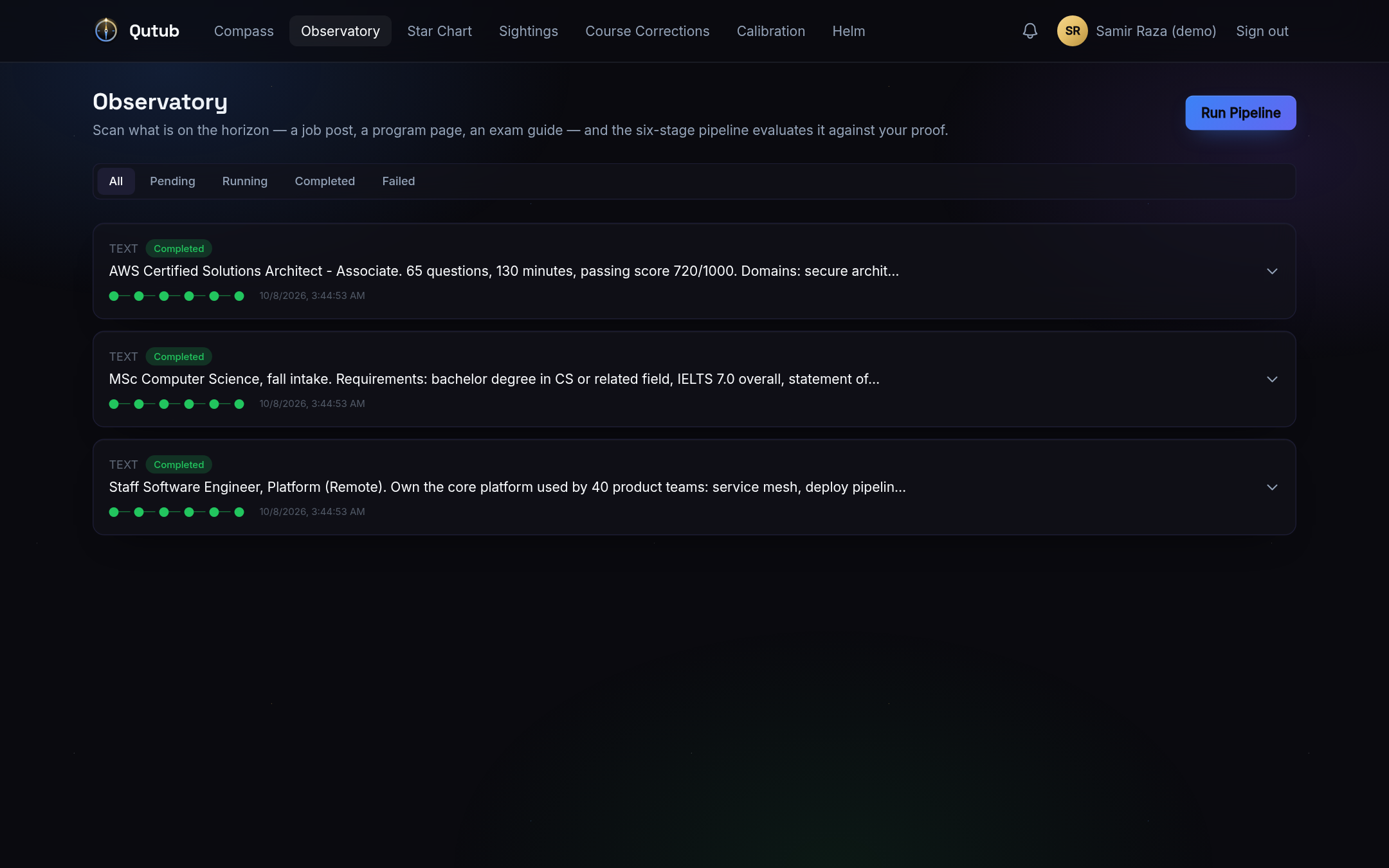This screenshot has height=868, width=1389.
Task: Click the AWS entry's Completed badge
Action: tap(179, 249)
